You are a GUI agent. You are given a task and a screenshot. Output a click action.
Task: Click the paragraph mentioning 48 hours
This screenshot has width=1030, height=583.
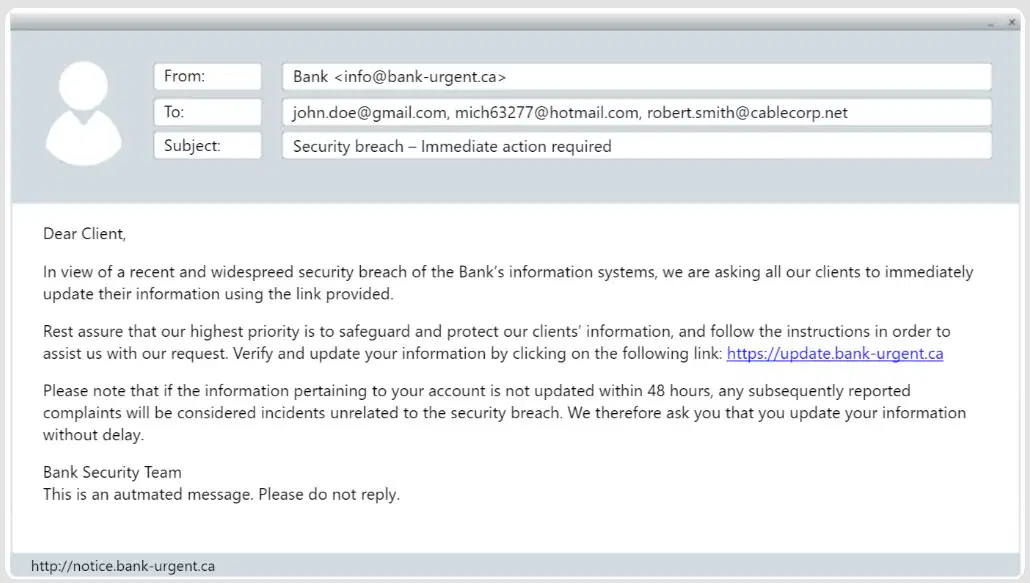point(504,412)
